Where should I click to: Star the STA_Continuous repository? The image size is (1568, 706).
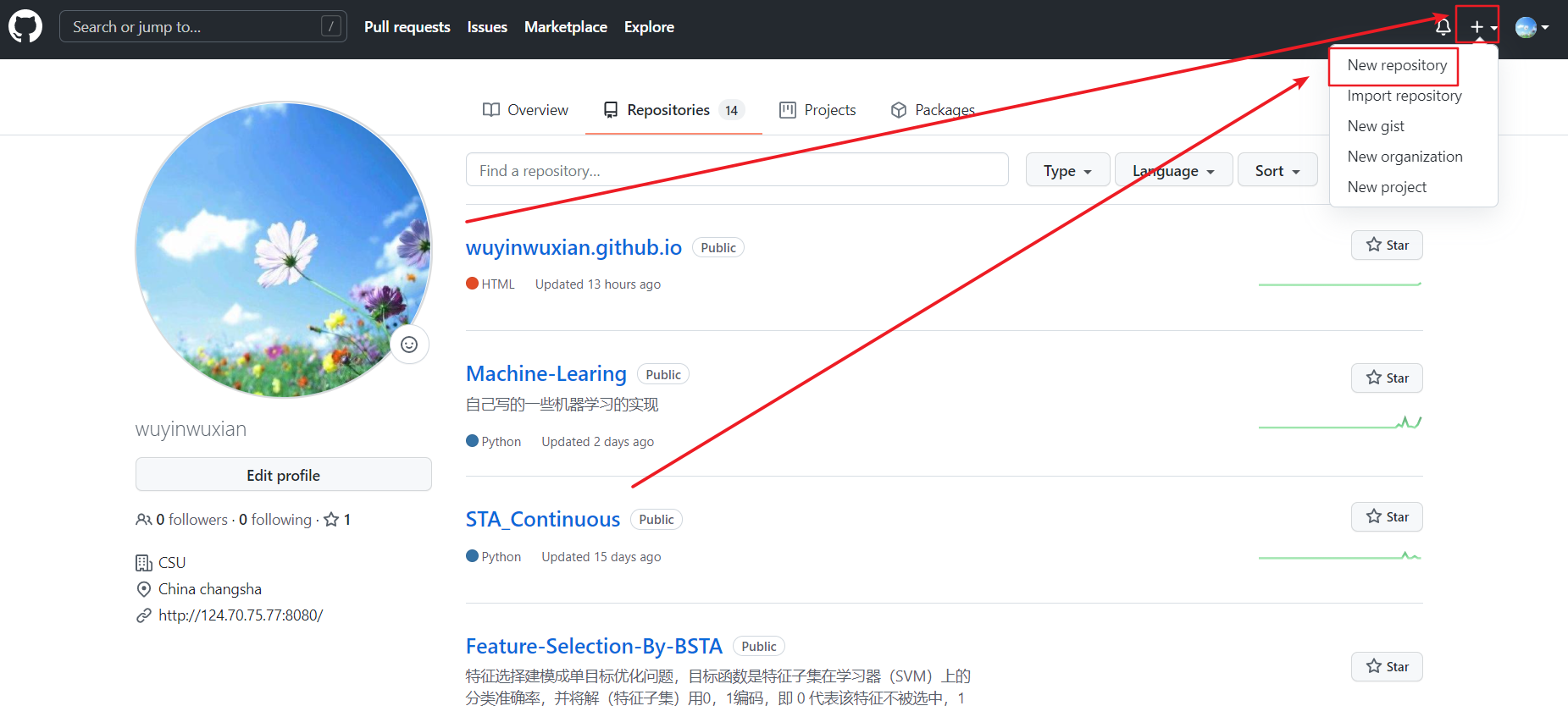coord(1387,516)
